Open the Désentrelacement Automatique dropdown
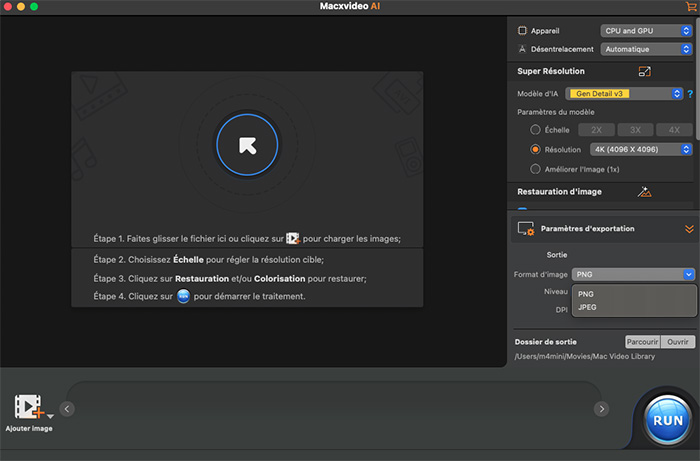Viewport: 700px width, 461px height. point(646,49)
